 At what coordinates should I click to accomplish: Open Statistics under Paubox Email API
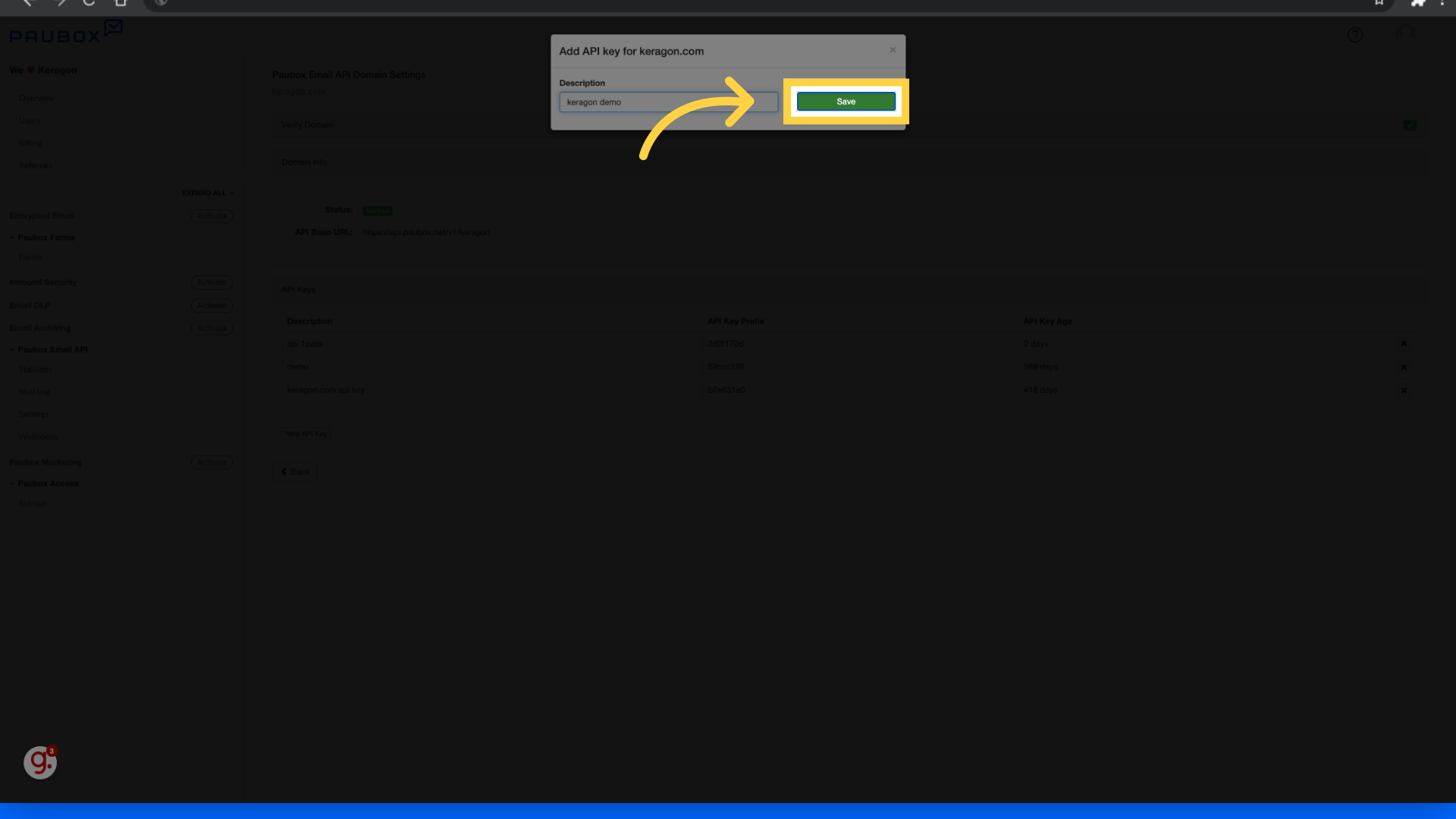[x=36, y=369]
